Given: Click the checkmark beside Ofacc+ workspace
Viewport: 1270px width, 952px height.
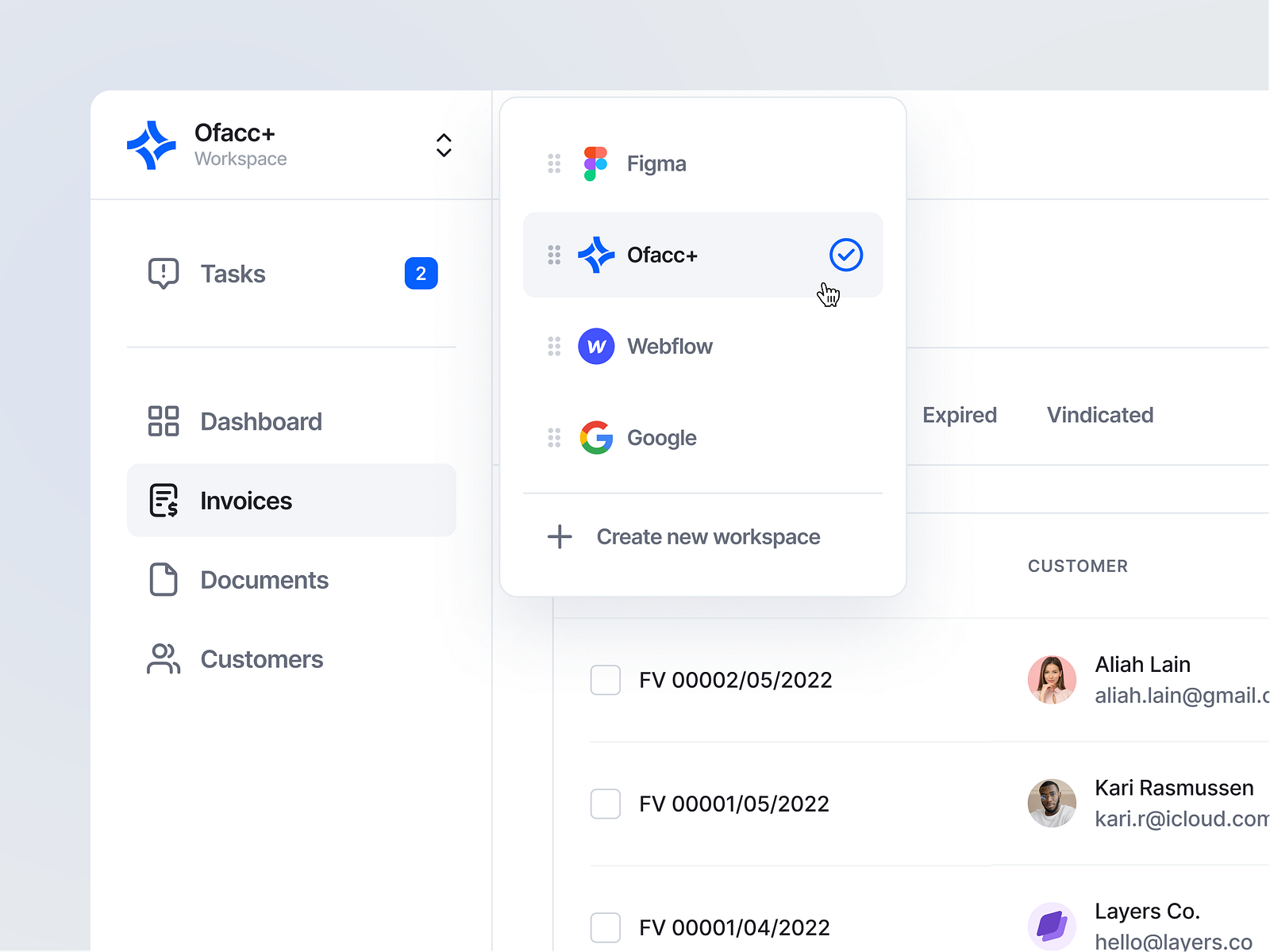Looking at the screenshot, I should click(x=846, y=255).
